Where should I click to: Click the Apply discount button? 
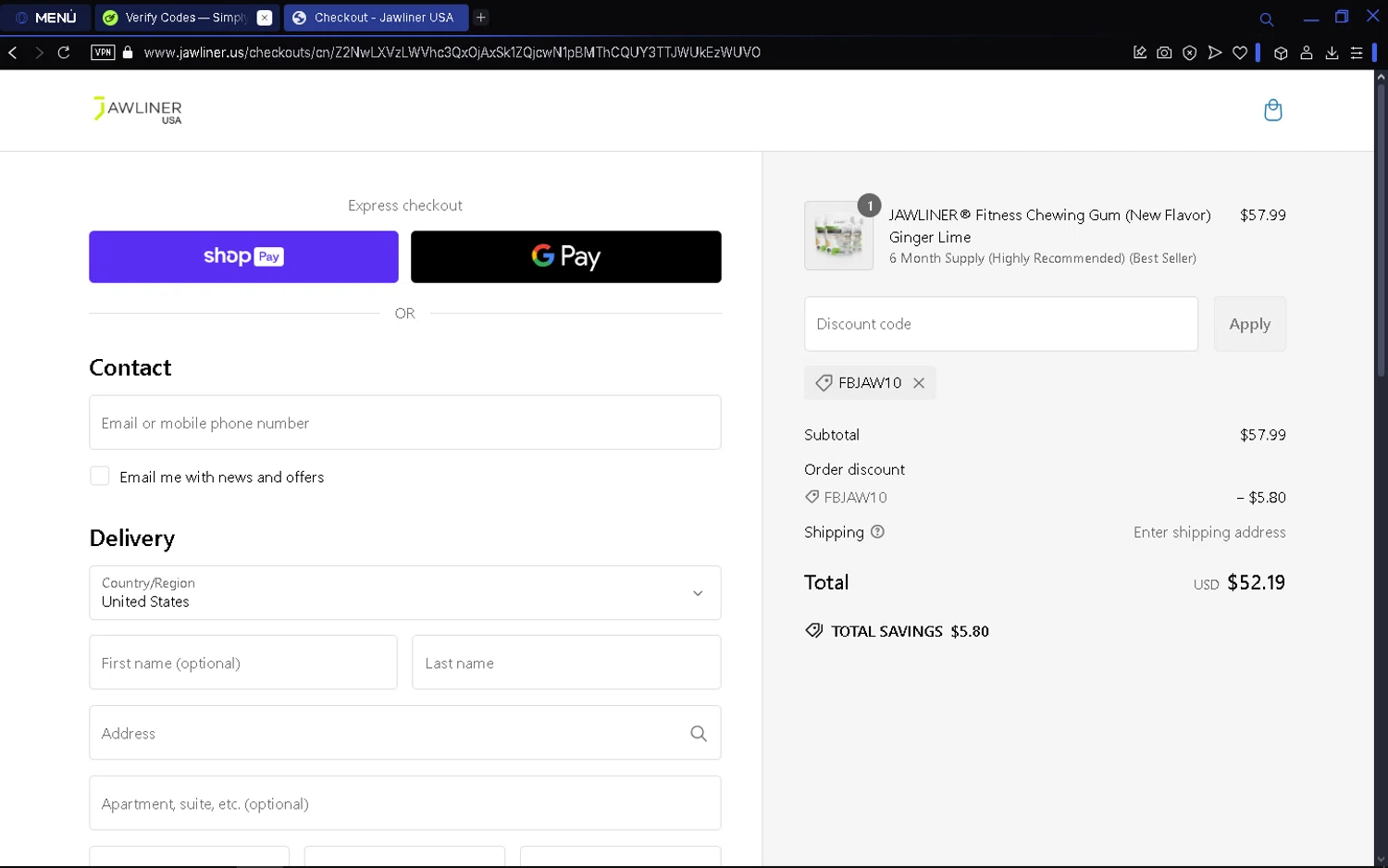tap(1249, 324)
